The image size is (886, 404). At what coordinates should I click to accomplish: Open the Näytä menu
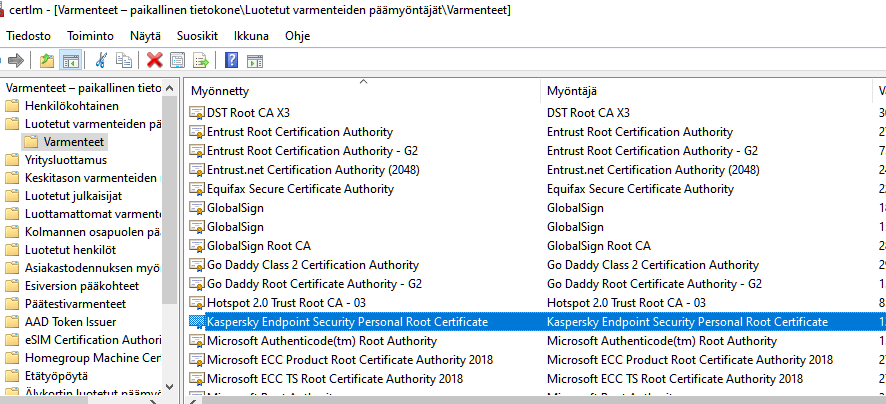tap(145, 35)
